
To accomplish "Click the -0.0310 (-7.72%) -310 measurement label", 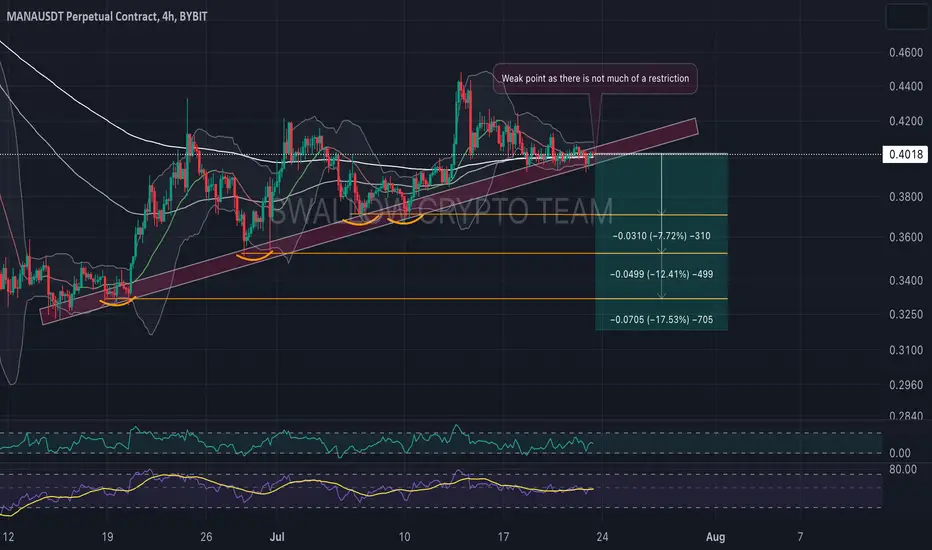I will coord(661,236).
